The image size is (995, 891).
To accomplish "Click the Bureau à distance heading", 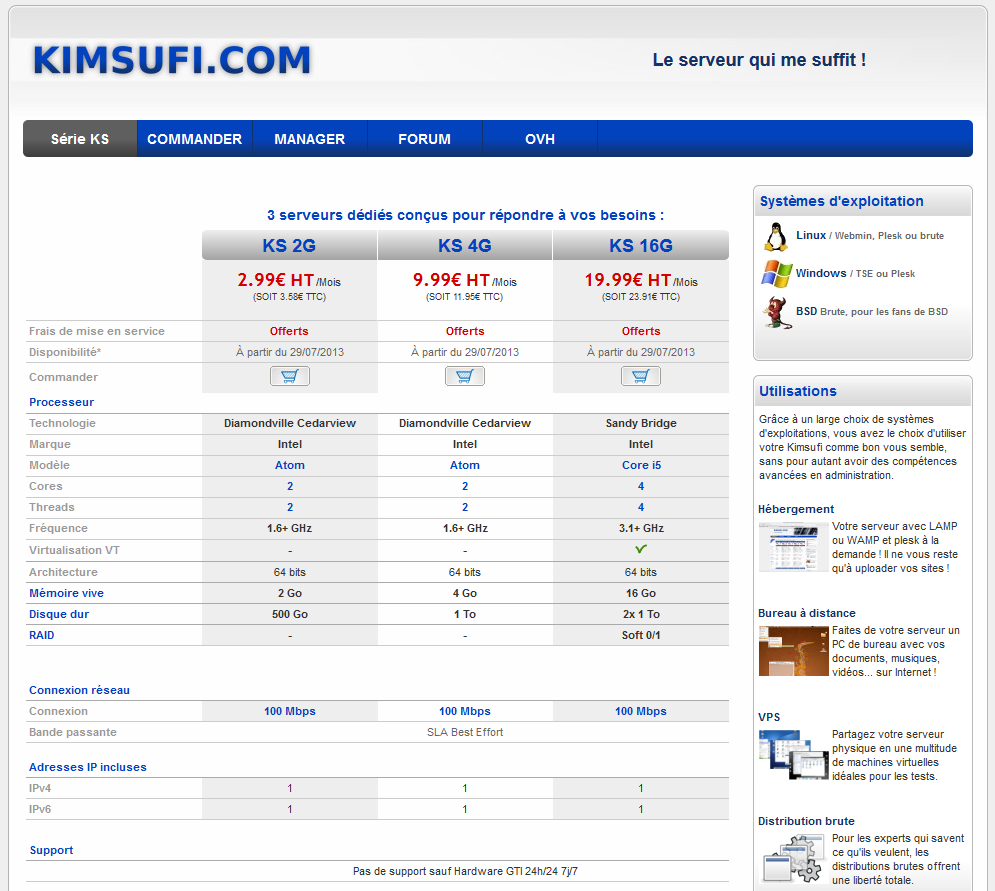I will point(807,613).
